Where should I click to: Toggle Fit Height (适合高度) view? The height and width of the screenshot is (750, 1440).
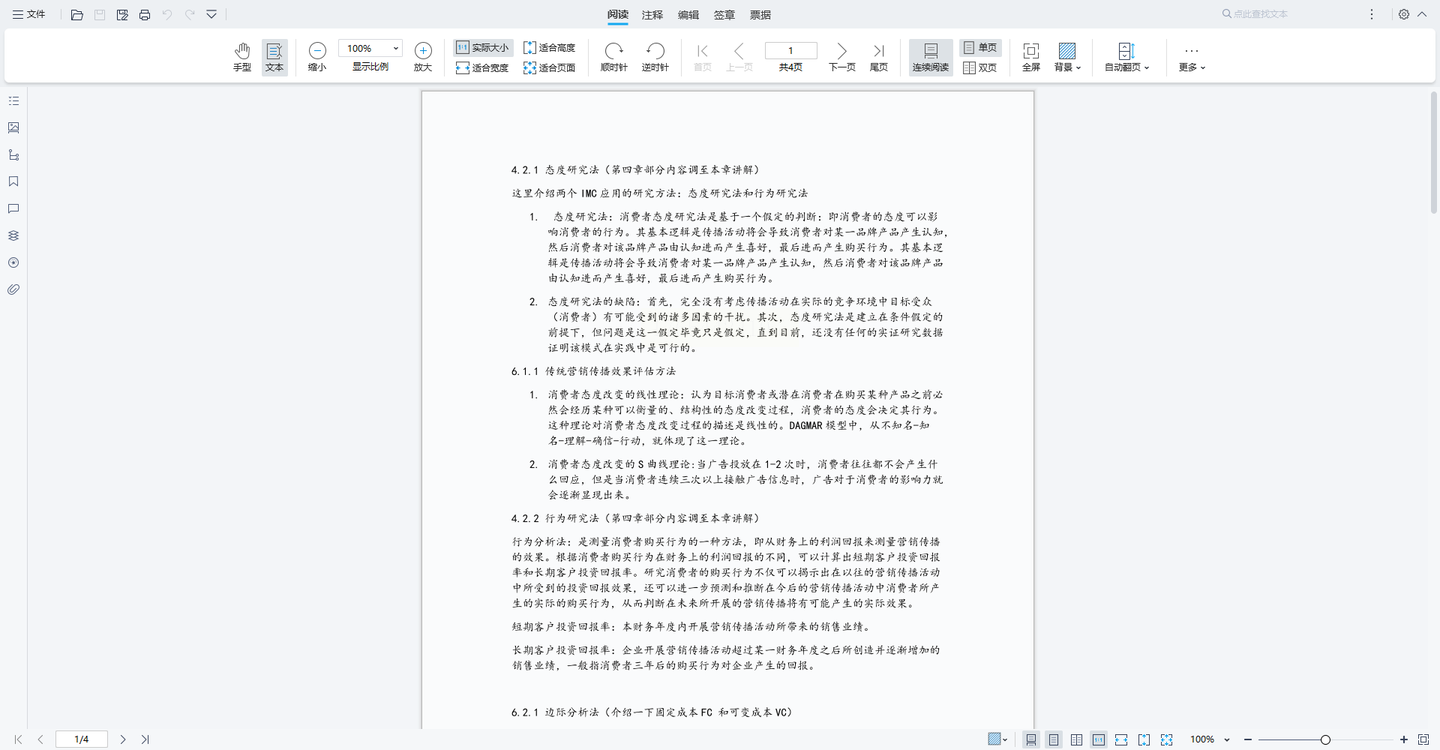click(x=549, y=48)
